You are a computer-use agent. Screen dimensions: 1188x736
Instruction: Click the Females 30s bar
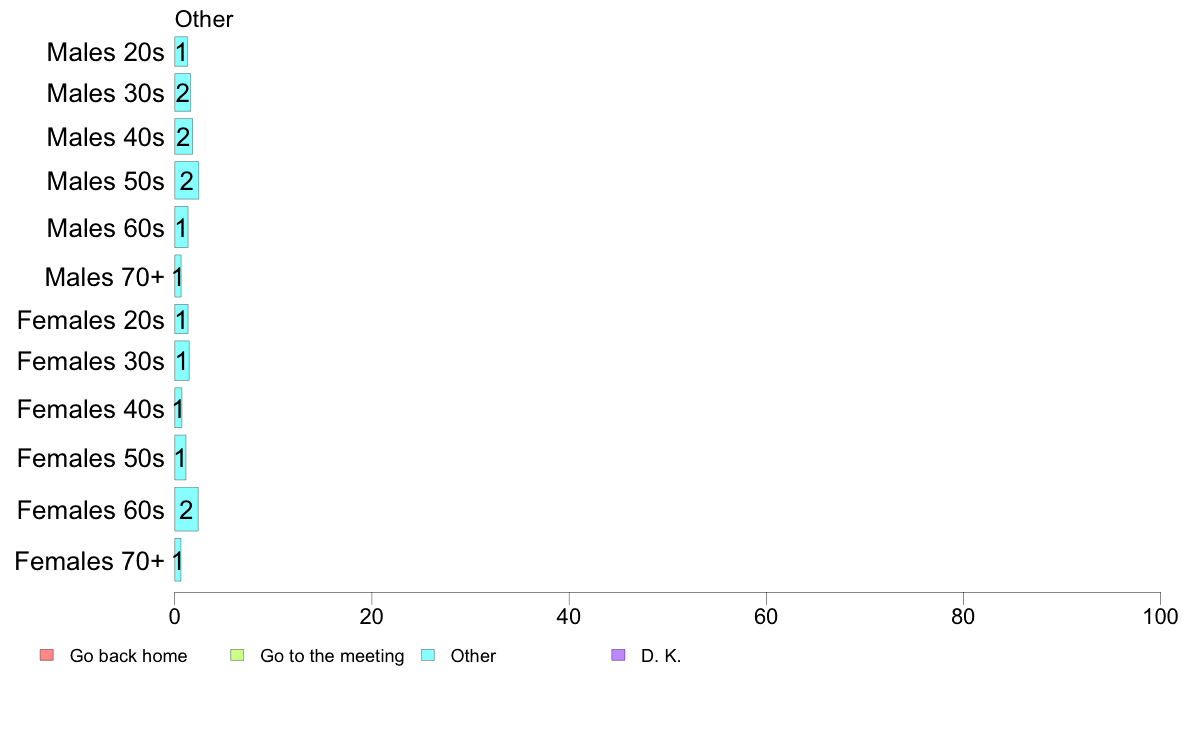coord(182,361)
